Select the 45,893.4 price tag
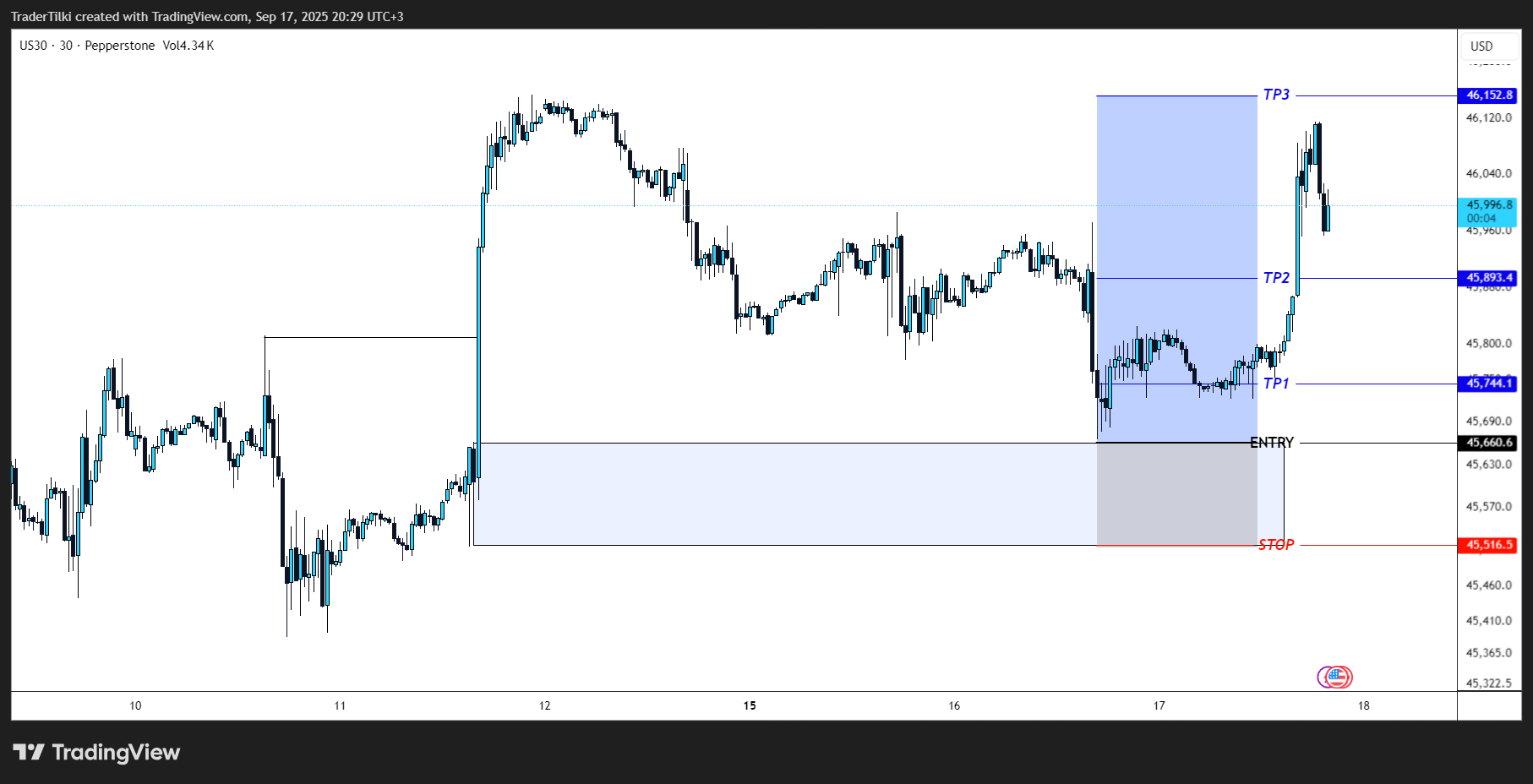 coord(1488,278)
